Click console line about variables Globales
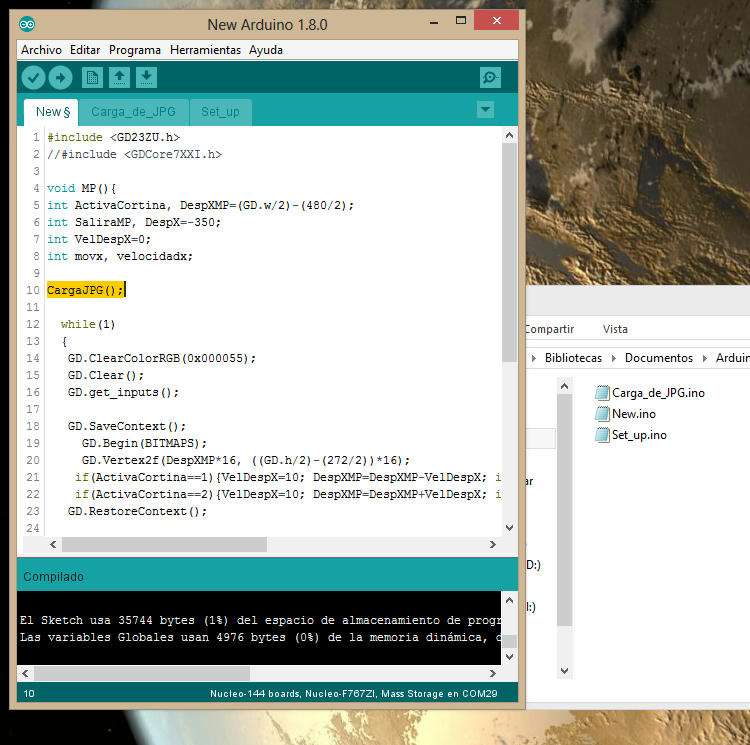750x745 pixels. 260,637
